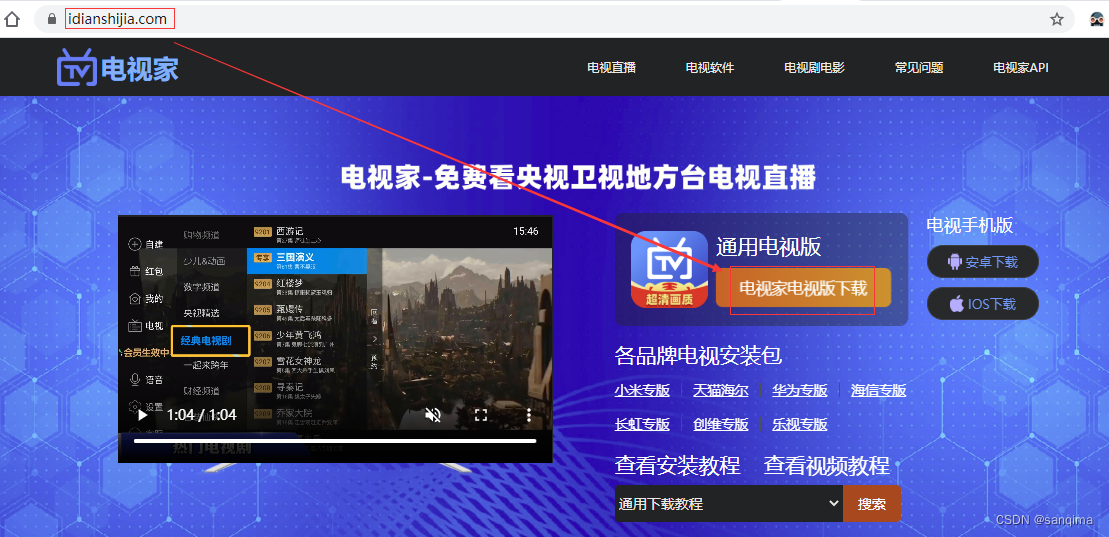This screenshot has width=1109, height=537.
Task: Click the 各品牌电视安装包 heading
Action: tap(699, 355)
